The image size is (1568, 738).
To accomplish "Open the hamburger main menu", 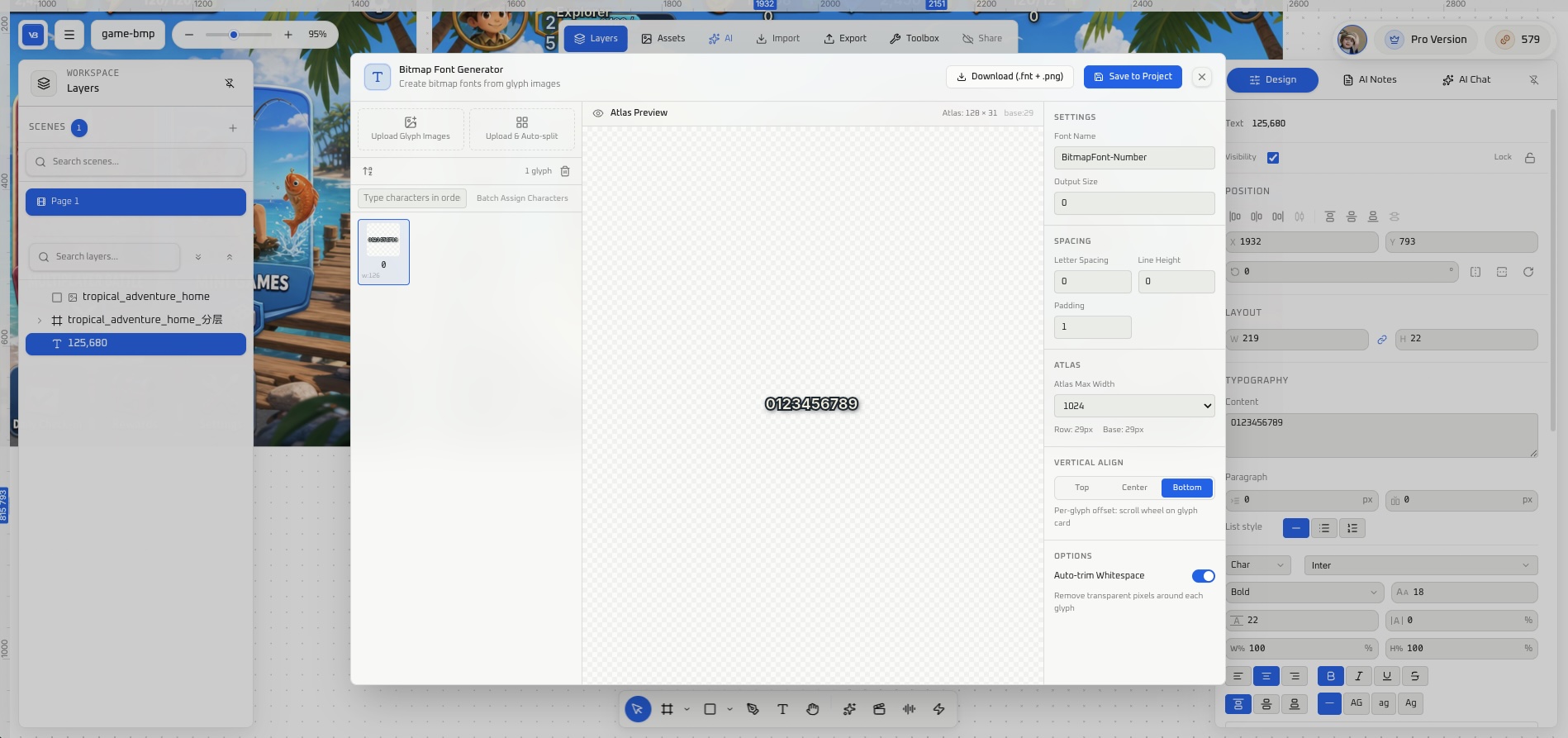I will click(69, 35).
